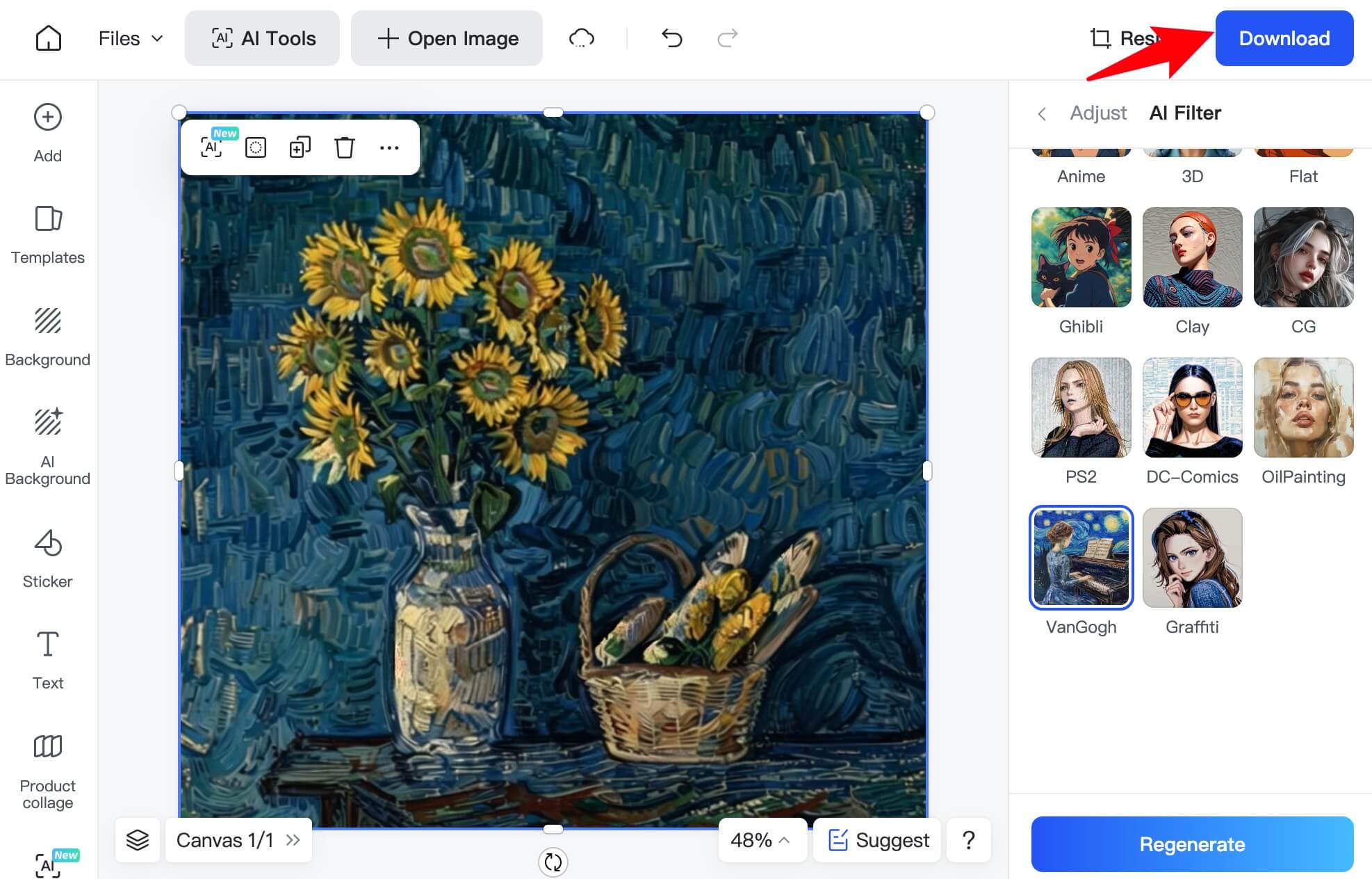Open the AI Background tool
Viewport: 1372px width, 879px height.
click(x=48, y=447)
